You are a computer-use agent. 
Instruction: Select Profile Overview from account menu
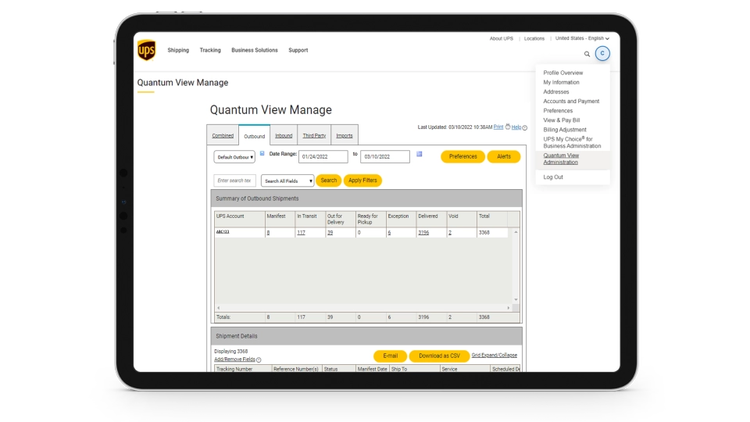point(563,73)
